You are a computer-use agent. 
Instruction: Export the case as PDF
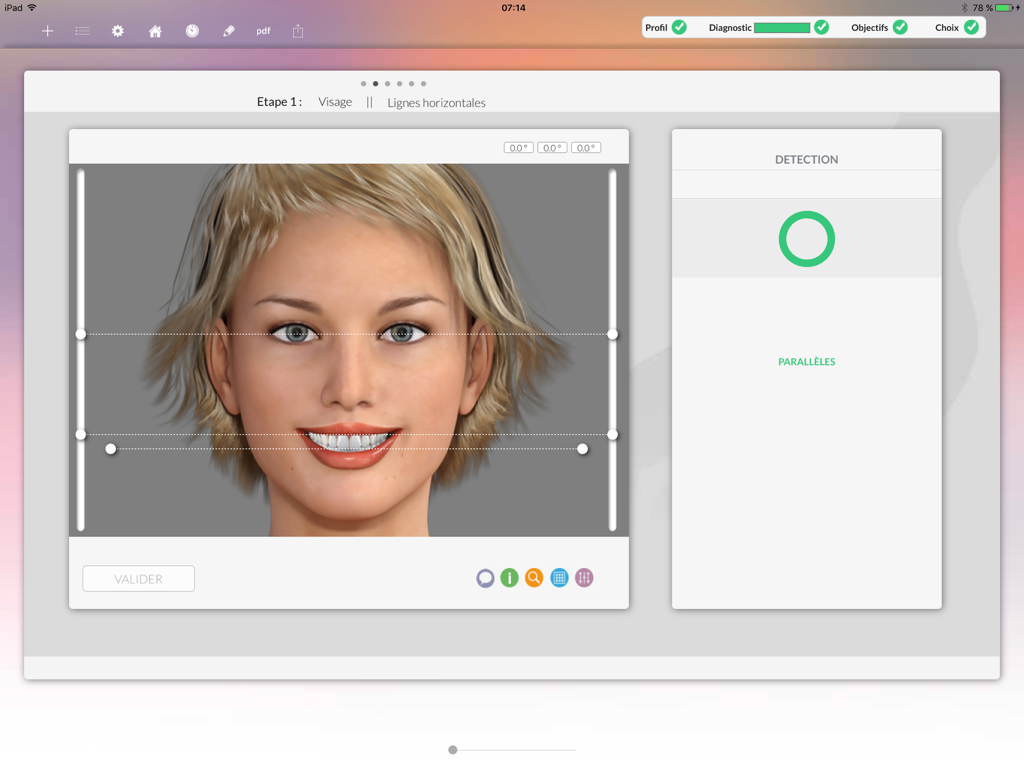262,31
